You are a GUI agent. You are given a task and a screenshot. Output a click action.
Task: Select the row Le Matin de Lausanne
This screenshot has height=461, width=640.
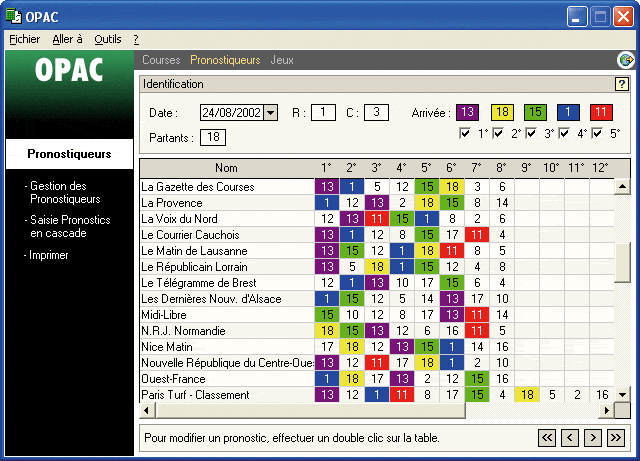[x=377, y=251]
